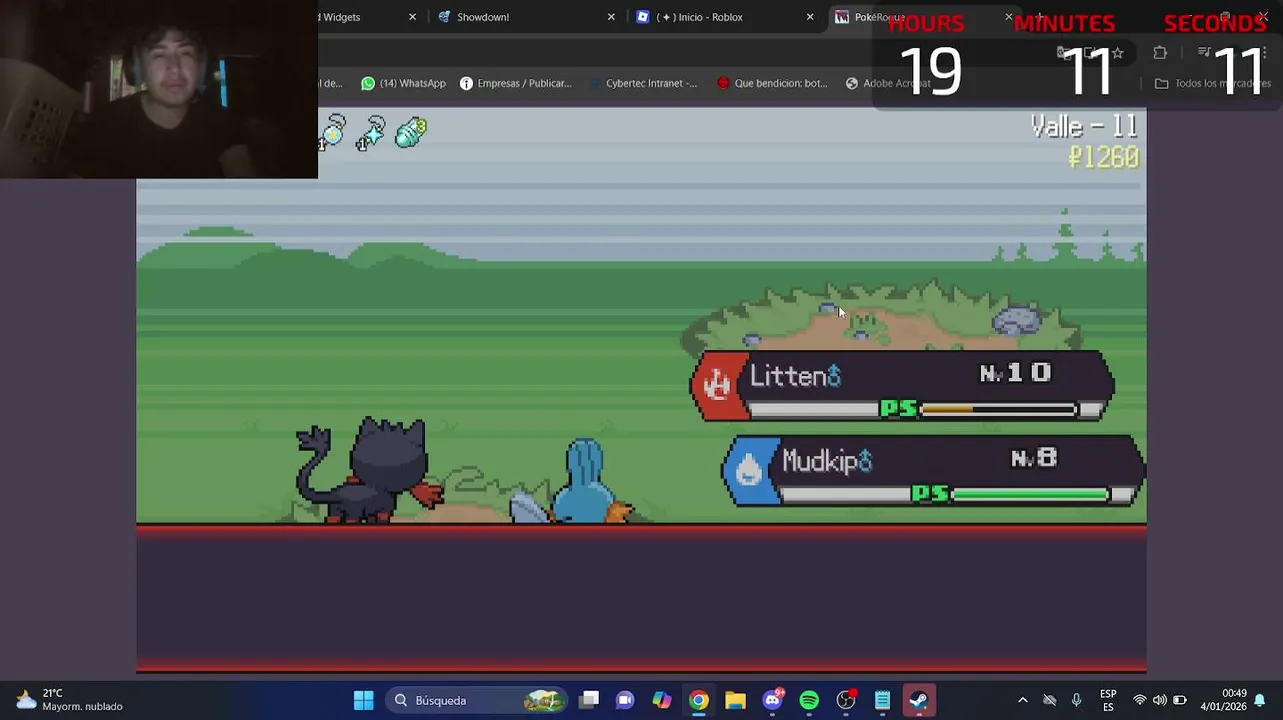Screen dimensions: 1283x720
Task: Open the Windows Start menu
Action: 364,700
